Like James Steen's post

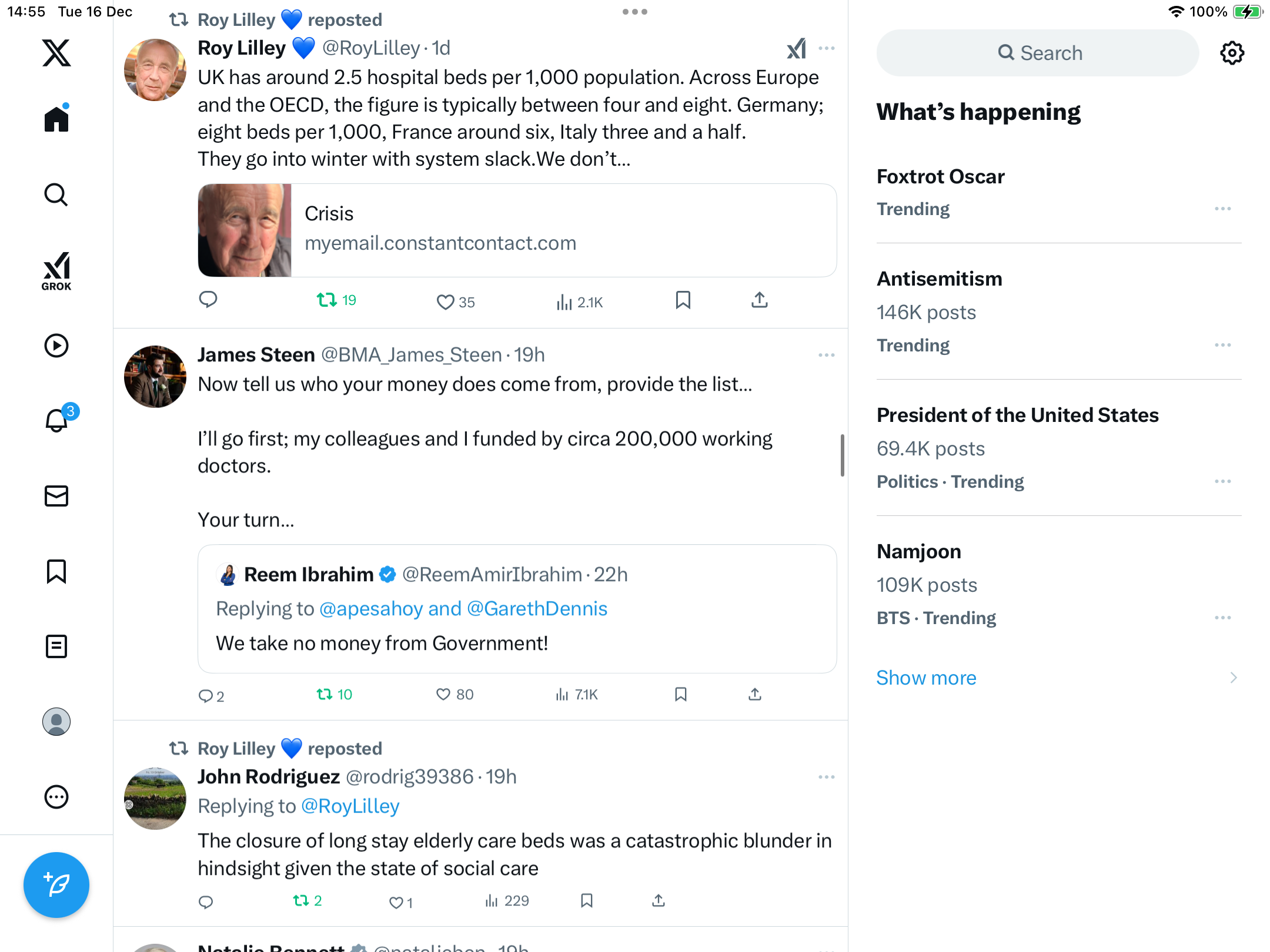(443, 695)
